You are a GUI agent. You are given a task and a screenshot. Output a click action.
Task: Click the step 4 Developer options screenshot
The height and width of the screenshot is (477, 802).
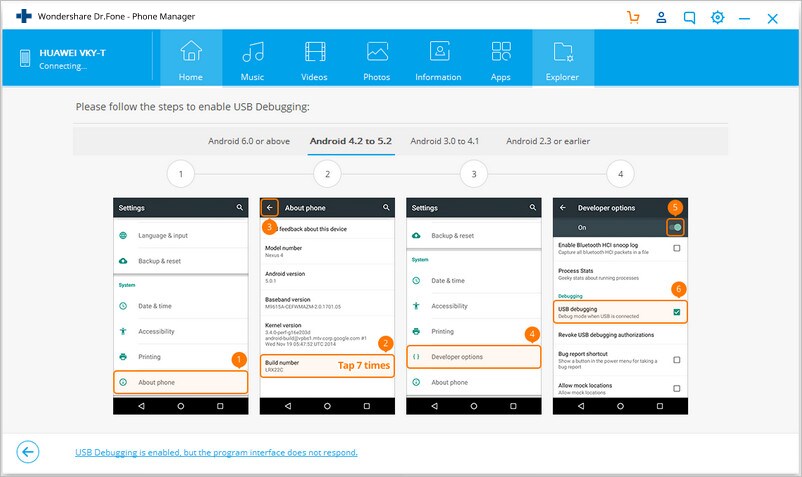(x=620, y=306)
